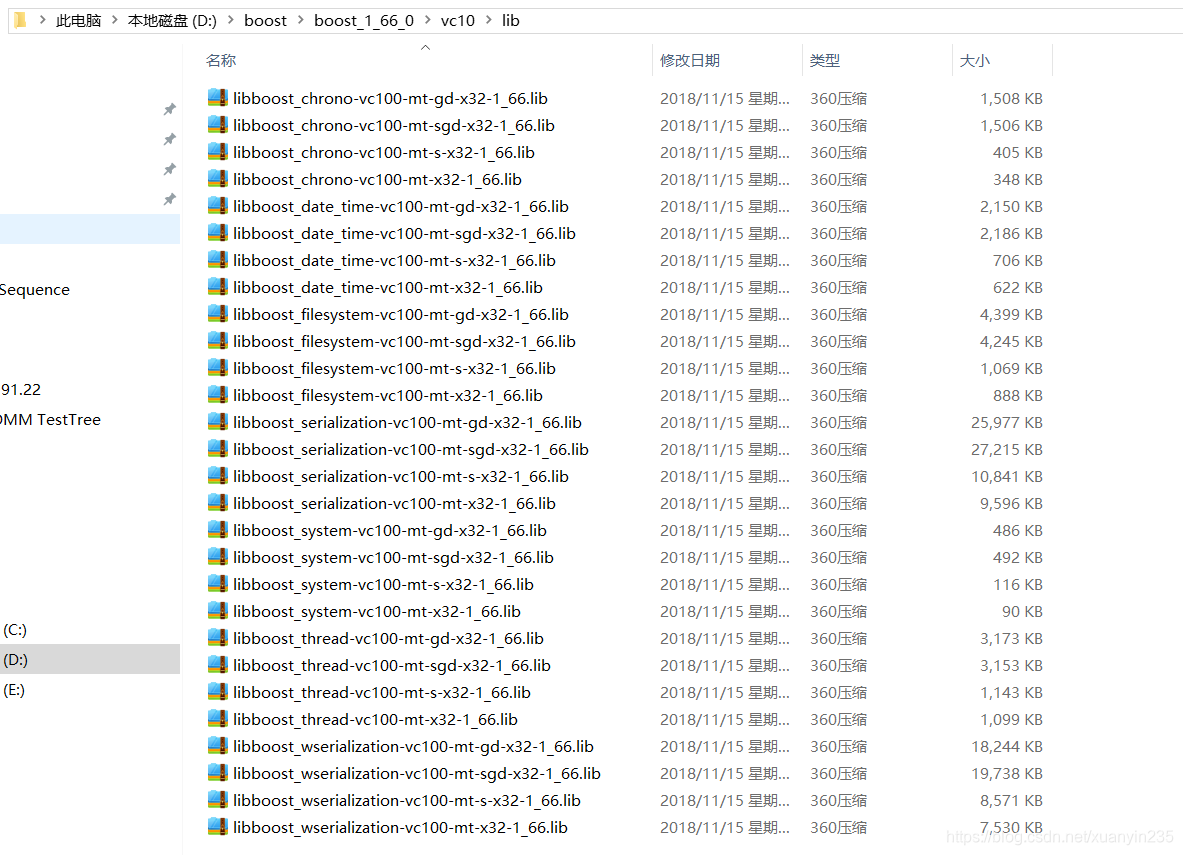Viewport: 1183px width, 855px height.
Task: Expand the chevron after 本地磁盘 (D:) in address bar
Action: pyautogui.click(x=230, y=20)
